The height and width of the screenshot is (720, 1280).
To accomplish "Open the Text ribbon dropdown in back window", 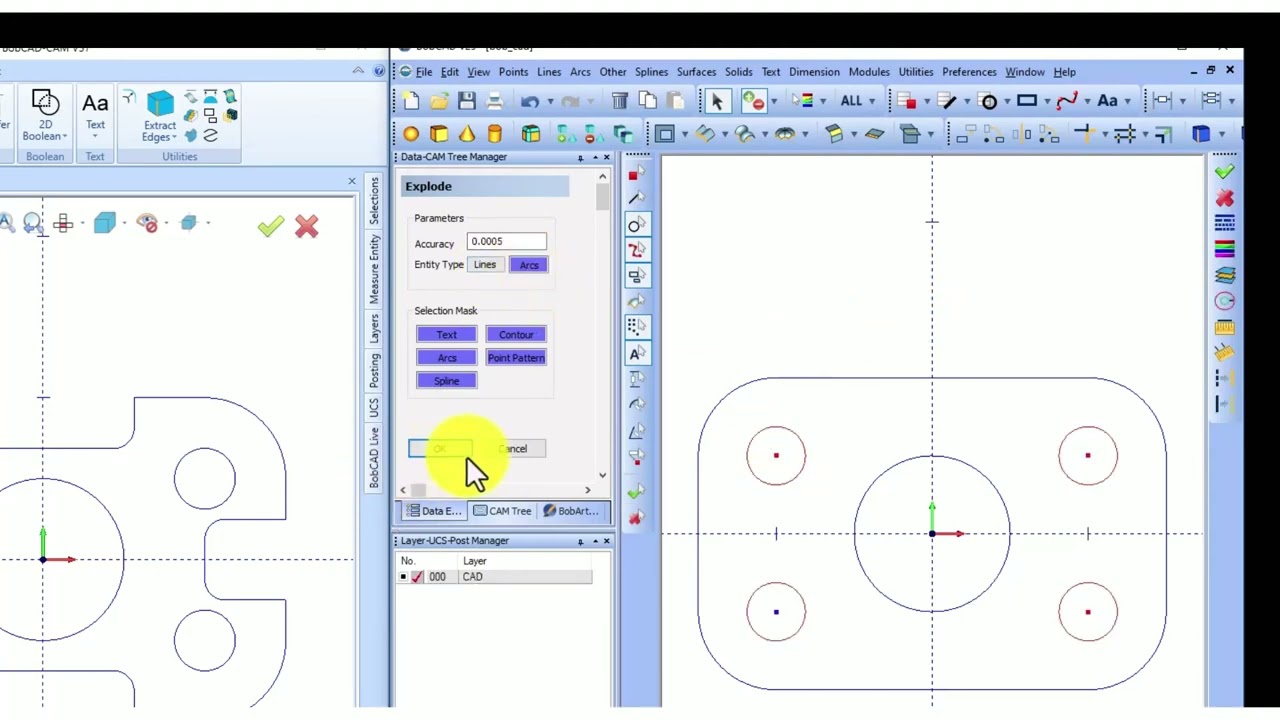I will tap(95, 137).
